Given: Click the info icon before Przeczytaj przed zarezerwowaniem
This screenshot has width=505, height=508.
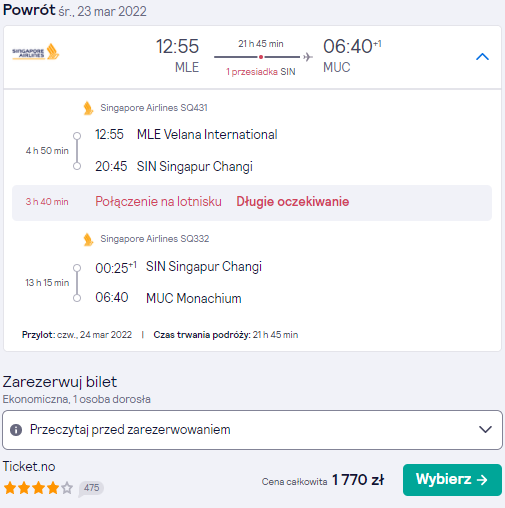Looking at the screenshot, I should pos(16,430).
